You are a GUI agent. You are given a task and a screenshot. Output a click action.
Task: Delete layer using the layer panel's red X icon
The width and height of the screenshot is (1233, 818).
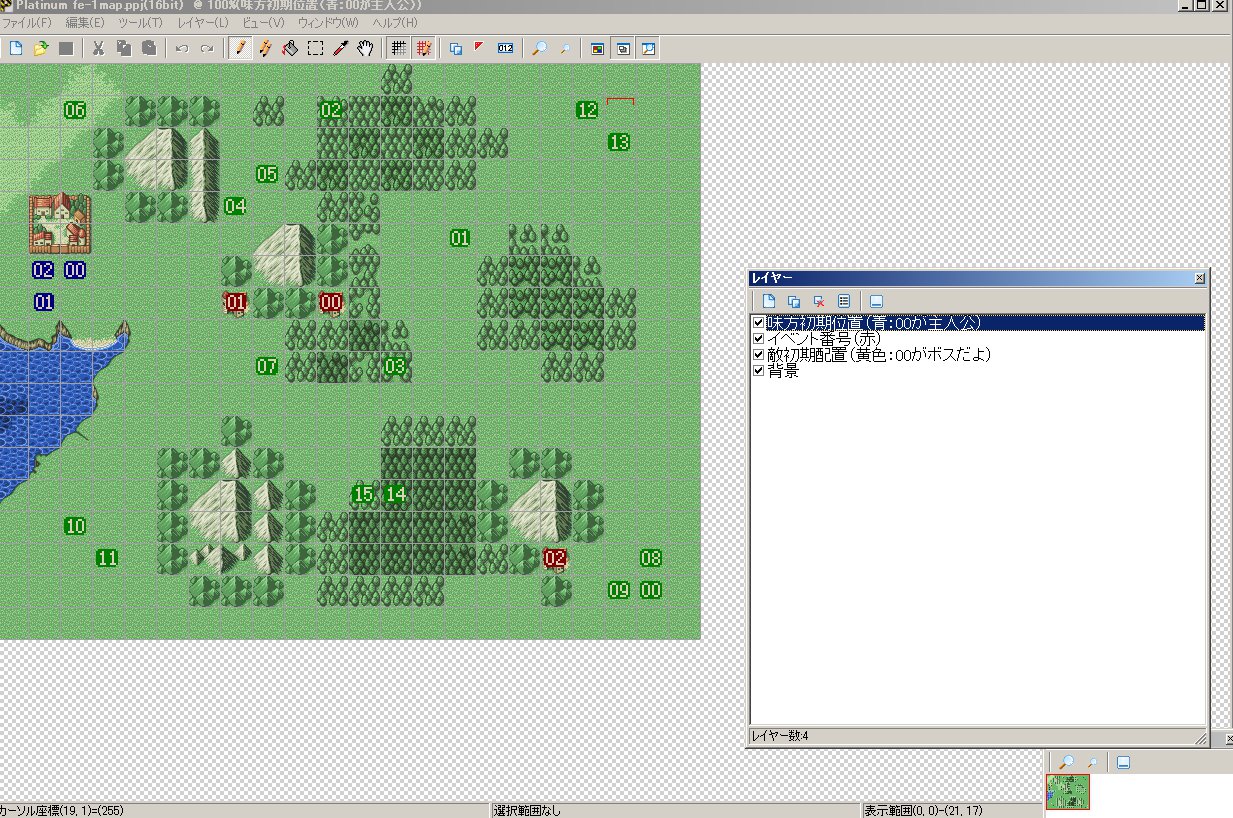(x=819, y=301)
